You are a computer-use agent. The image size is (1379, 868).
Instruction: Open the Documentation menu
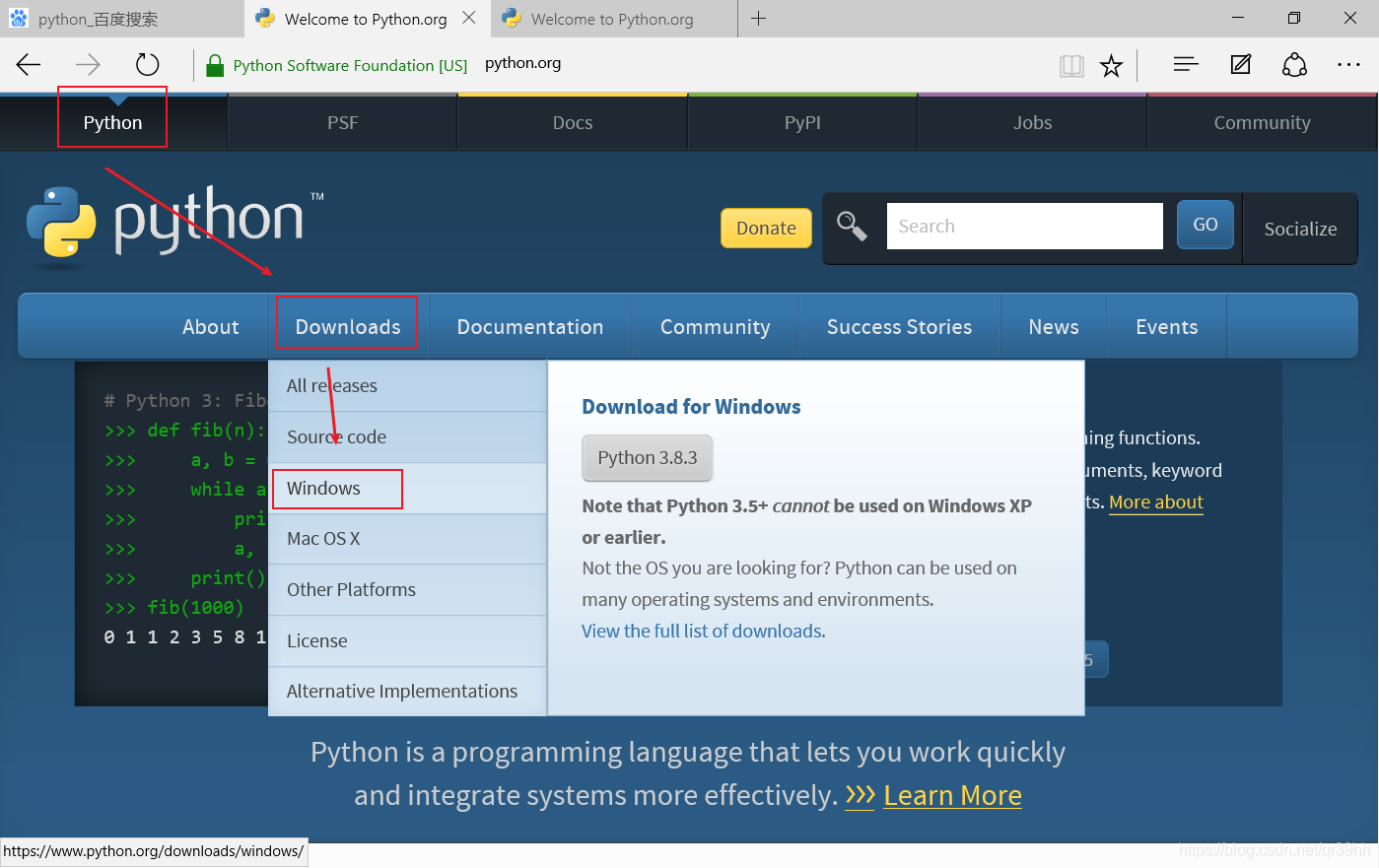pyautogui.click(x=530, y=327)
